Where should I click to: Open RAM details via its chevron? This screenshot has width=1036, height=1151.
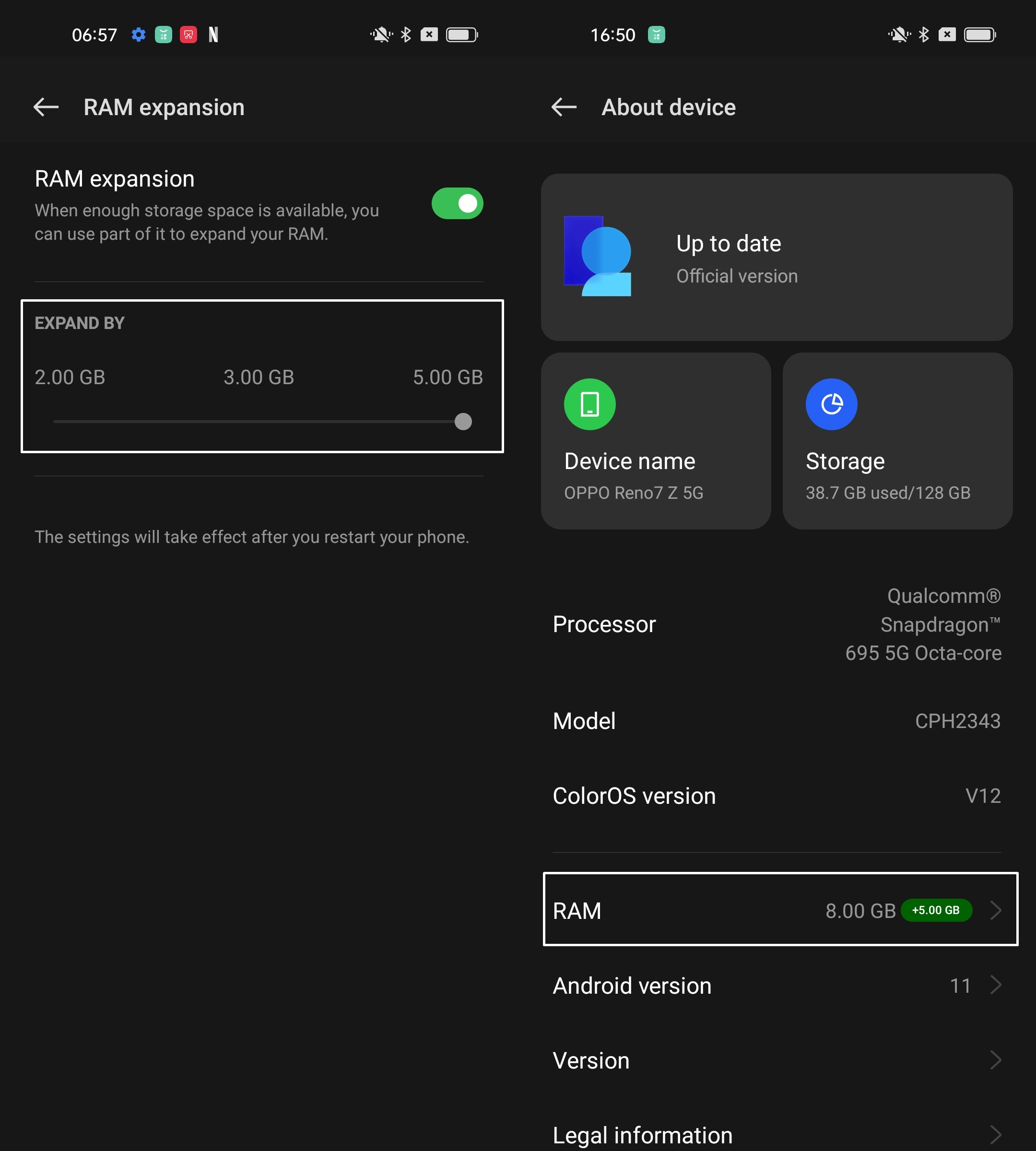[996, 910]
